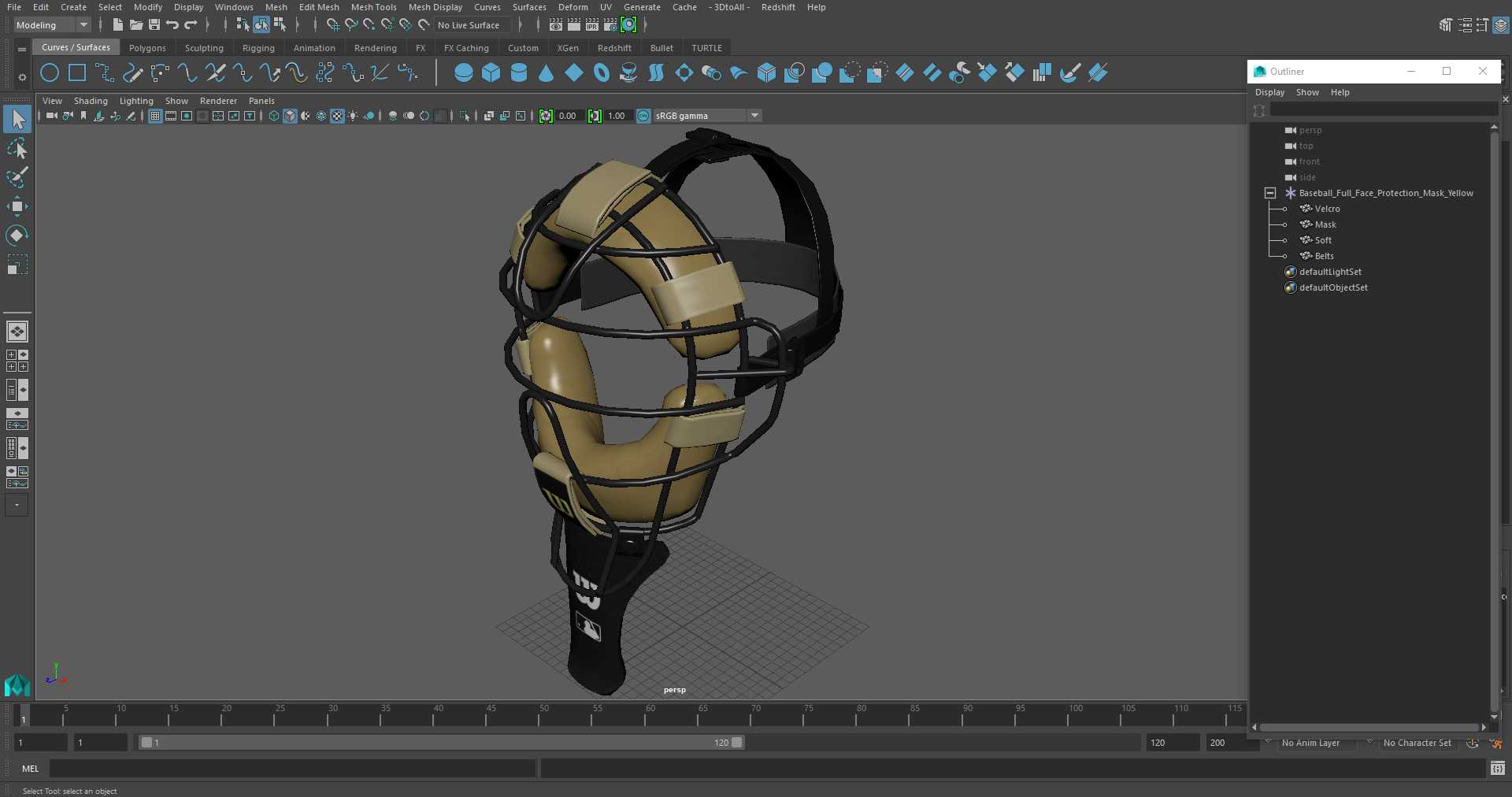
Task: Expand the panel layout quick menu arrow
Action: pos(17,505)
